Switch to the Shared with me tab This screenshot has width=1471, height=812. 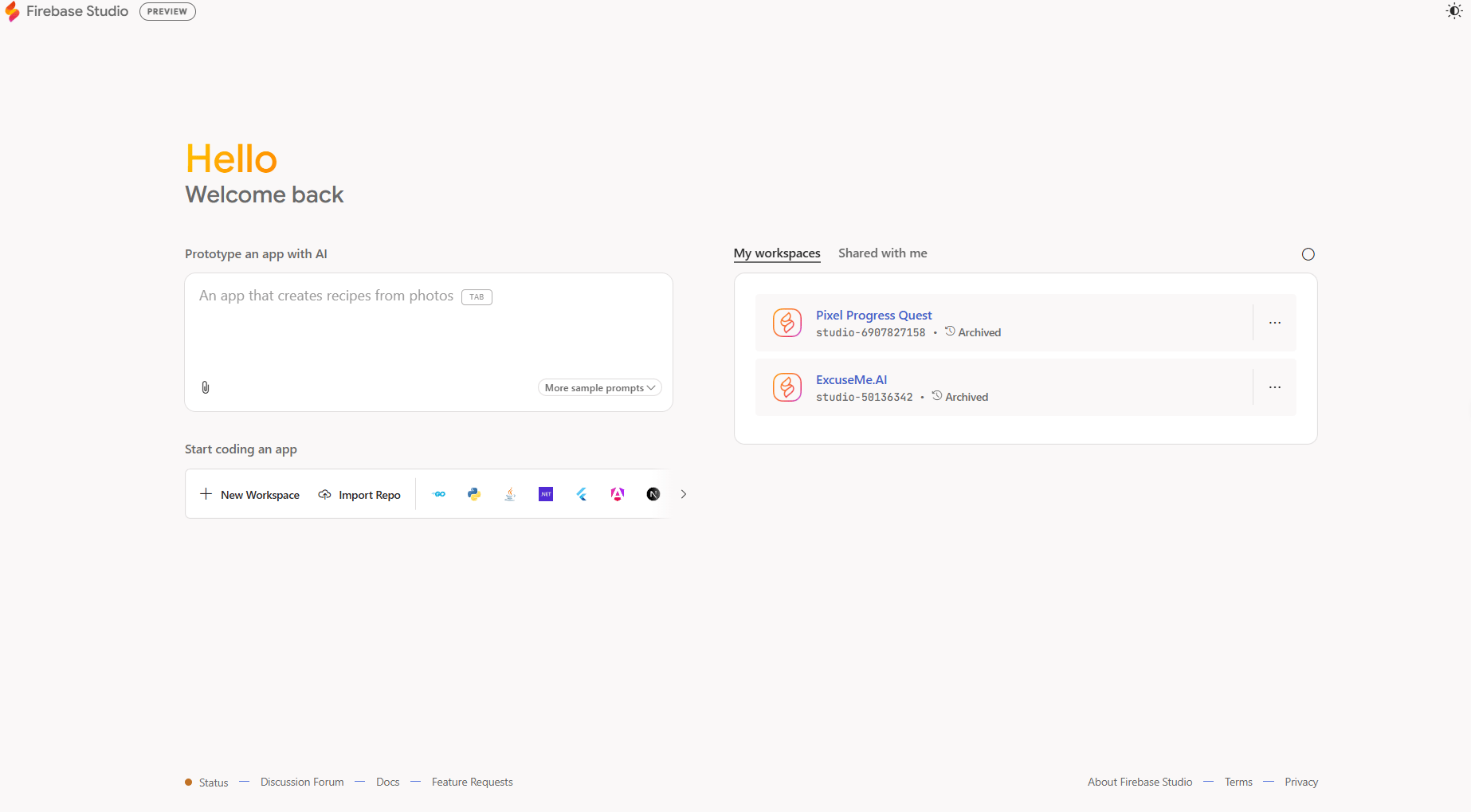(882, 253)
